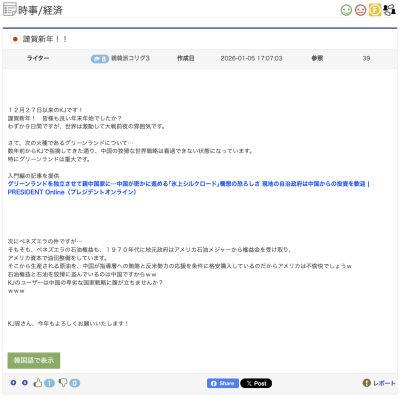Click second blue circle icon in footer
This screenshot has width=400, height=397.
[x=25, y=383]
